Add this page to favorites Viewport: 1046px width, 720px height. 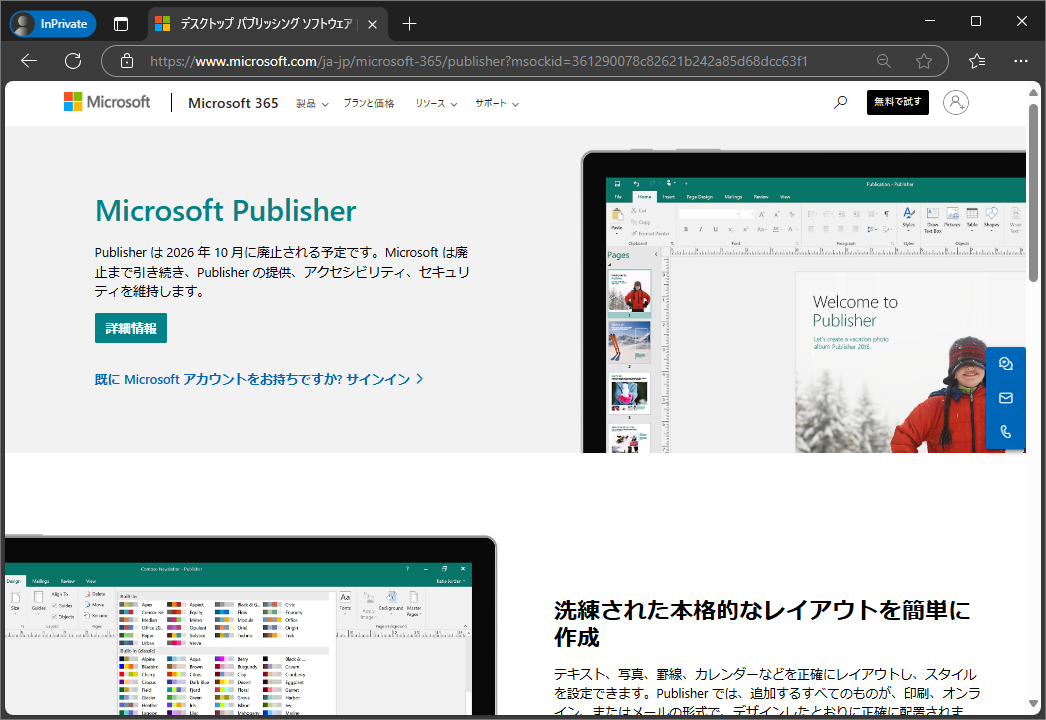(x=924, y=61)
